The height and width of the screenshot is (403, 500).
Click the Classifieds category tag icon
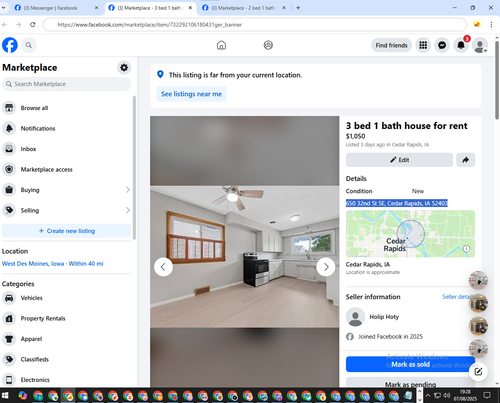point(9,359)
